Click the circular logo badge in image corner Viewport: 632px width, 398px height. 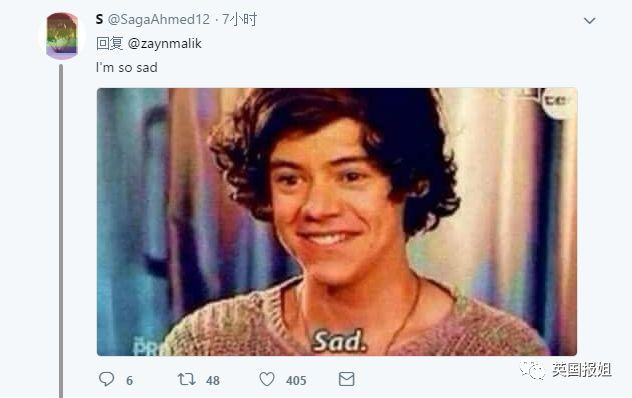coord(558,102)
